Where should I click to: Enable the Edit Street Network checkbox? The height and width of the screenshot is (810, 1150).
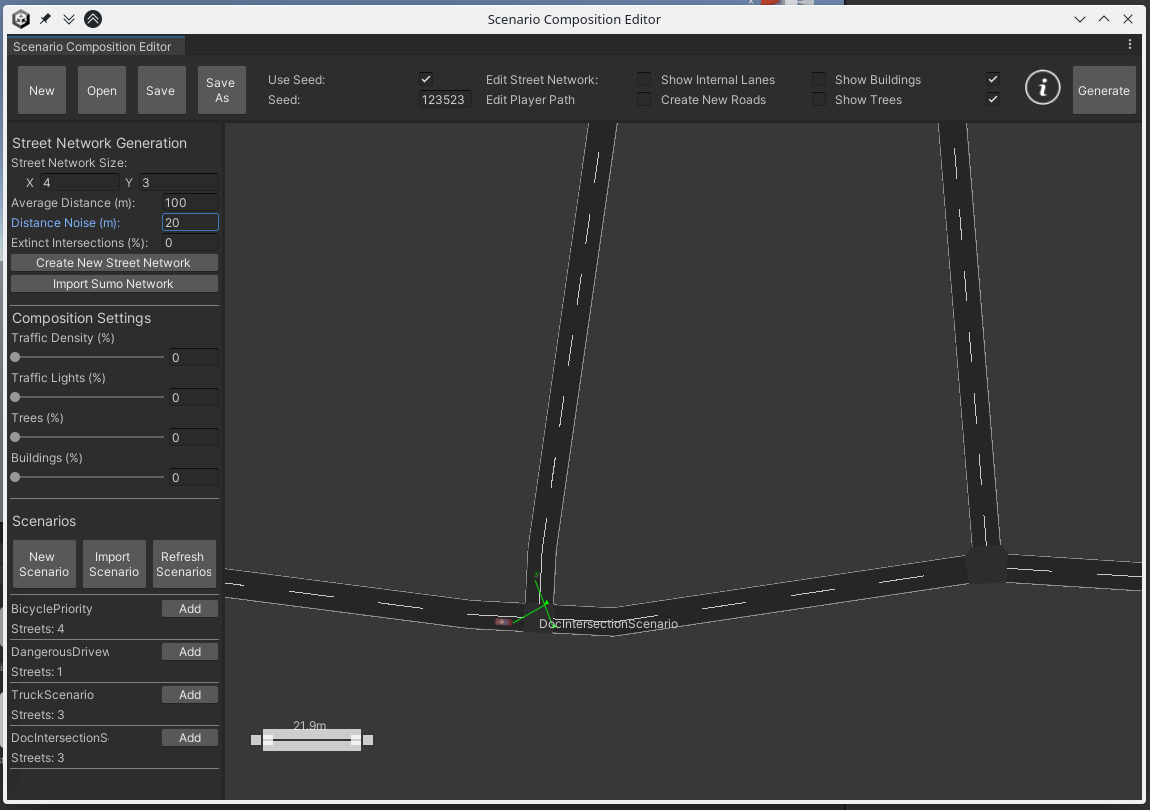(x=644, y=79)
